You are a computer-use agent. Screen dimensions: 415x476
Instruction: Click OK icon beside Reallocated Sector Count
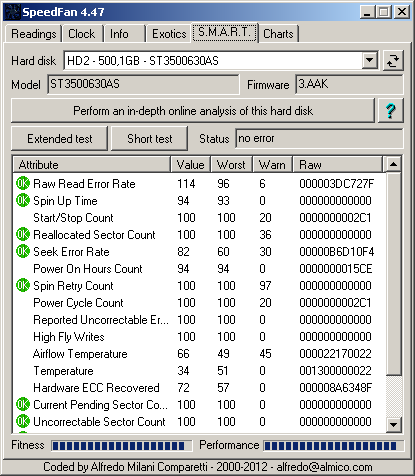(23, 234)
